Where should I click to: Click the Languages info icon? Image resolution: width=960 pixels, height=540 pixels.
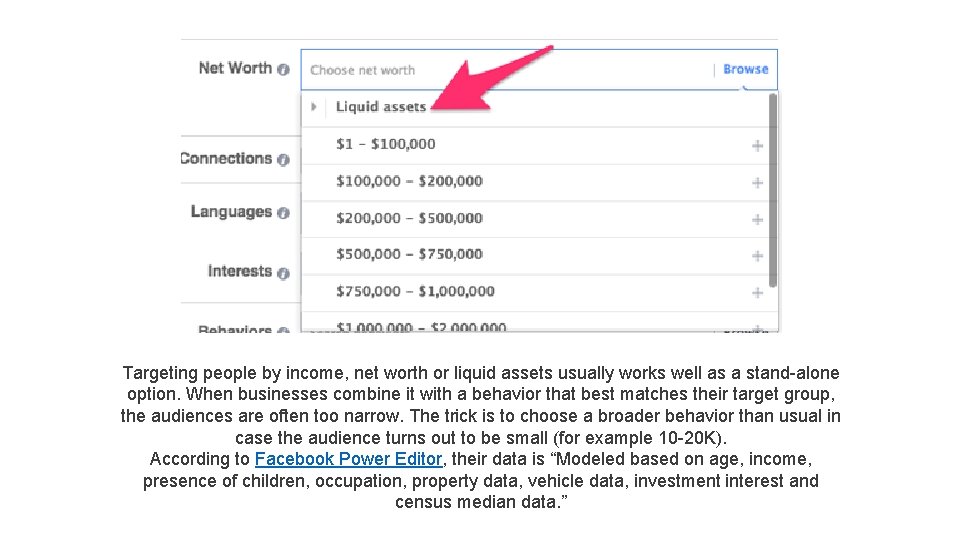[x=284, y=213]
